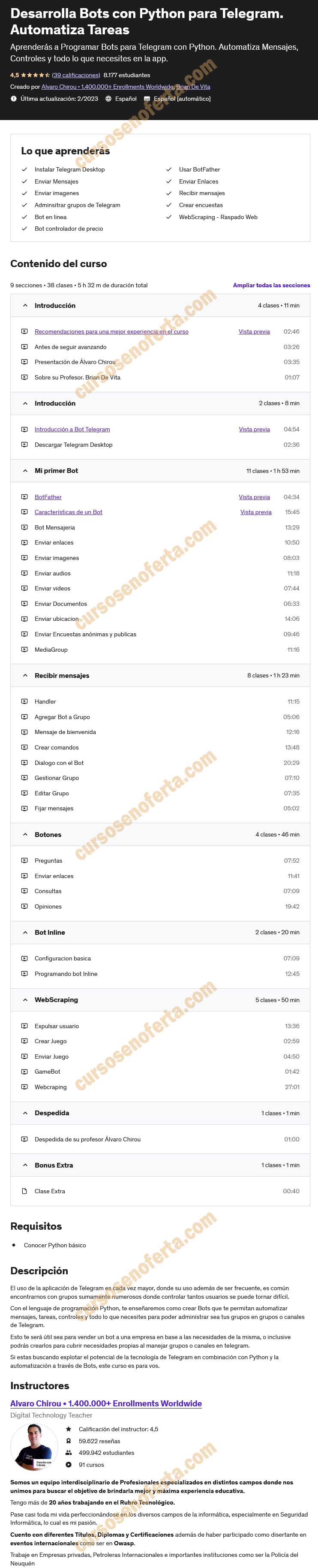318x1568 pixels.
Task: Collapse the Mi primer Bot section
Action: pyautogui.click(x=25, y=470)
